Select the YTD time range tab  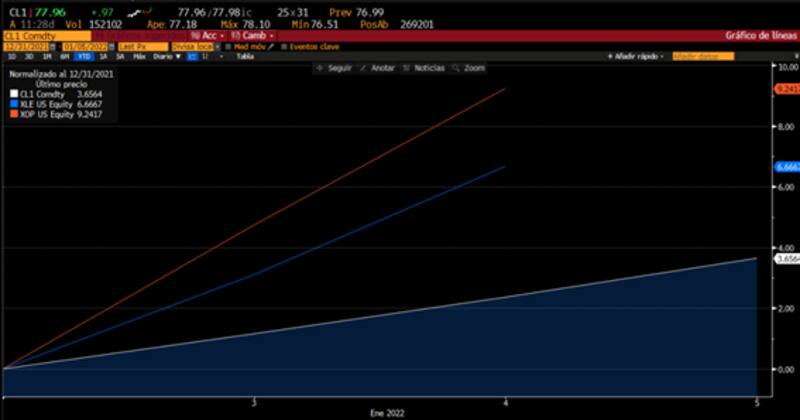pos(85,57)
